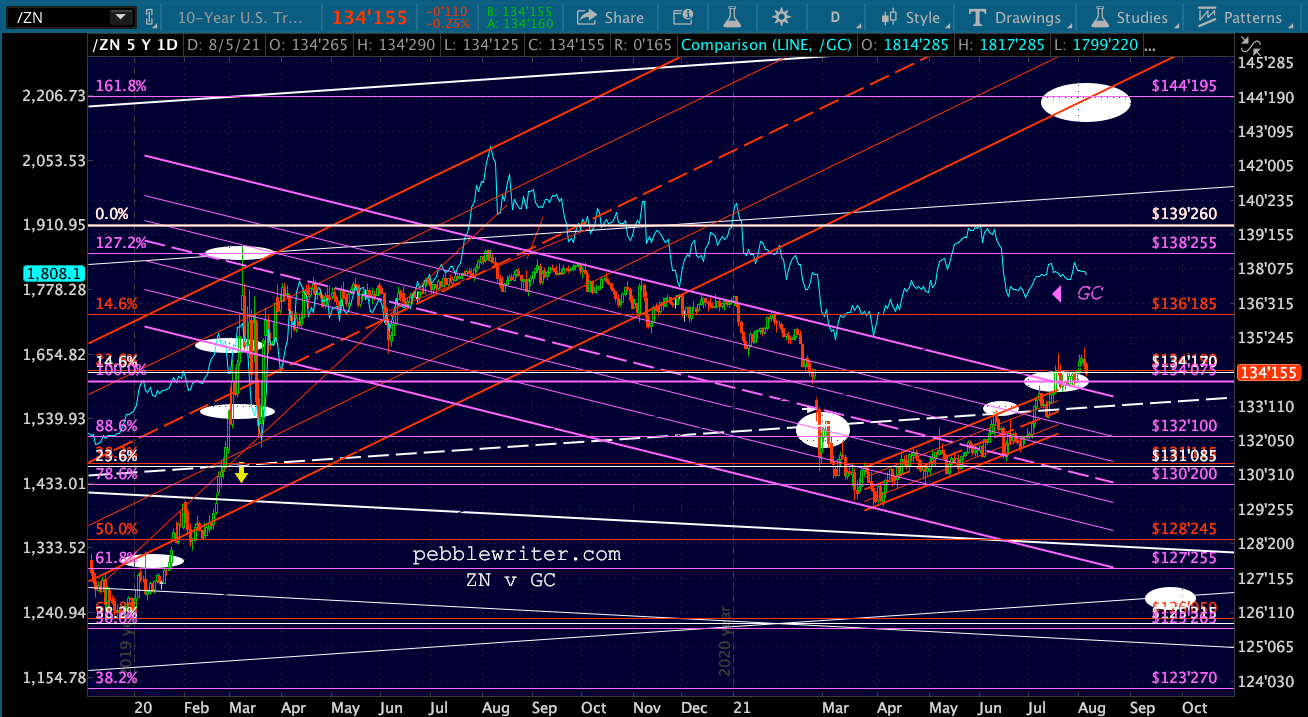
Task: Click the symbol link chain icon
Action: (151, 17)
